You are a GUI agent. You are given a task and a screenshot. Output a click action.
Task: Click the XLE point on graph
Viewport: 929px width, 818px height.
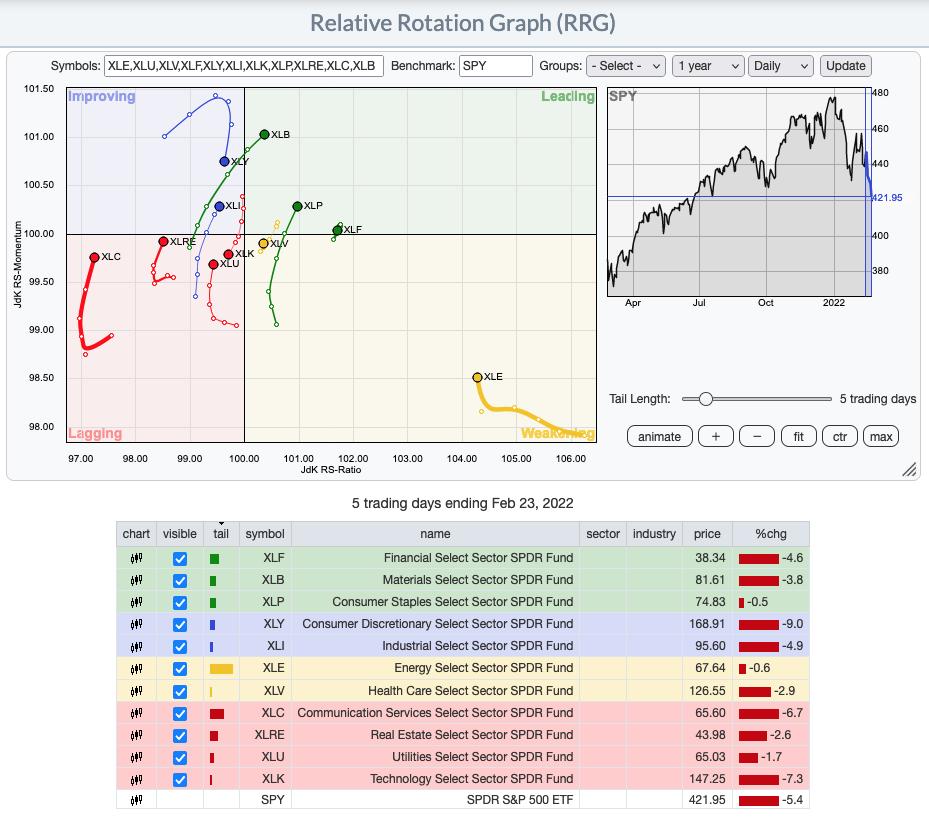[478, 377]
